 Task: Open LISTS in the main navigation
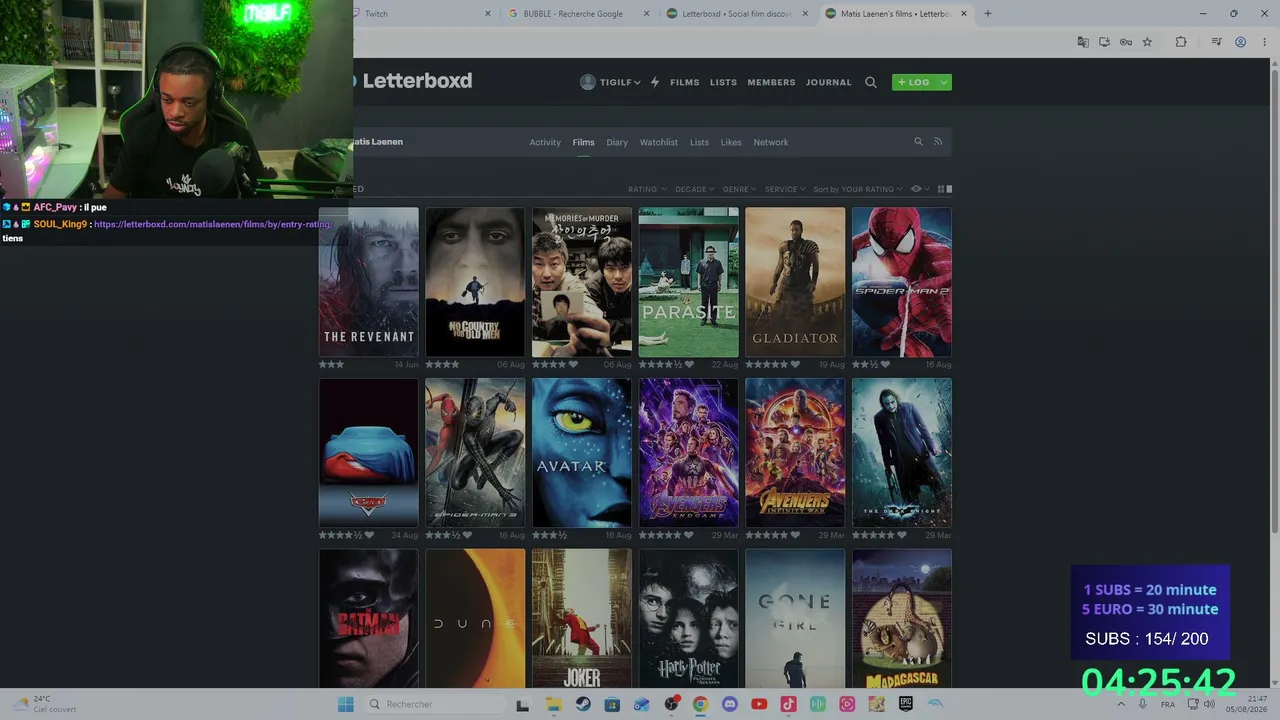pyautogui.click(x=723, y=82)
